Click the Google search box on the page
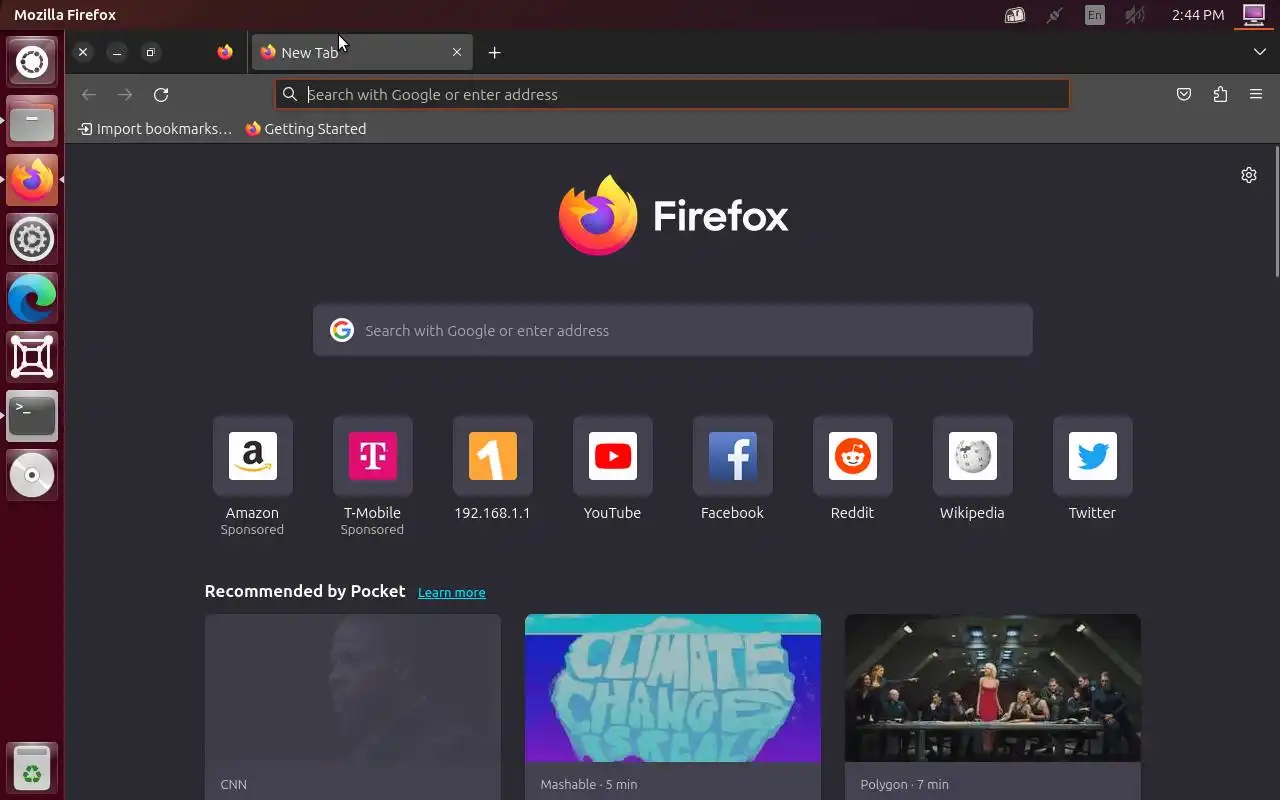1280x800 pixels. pyautogui.click(x=672, y=330)
